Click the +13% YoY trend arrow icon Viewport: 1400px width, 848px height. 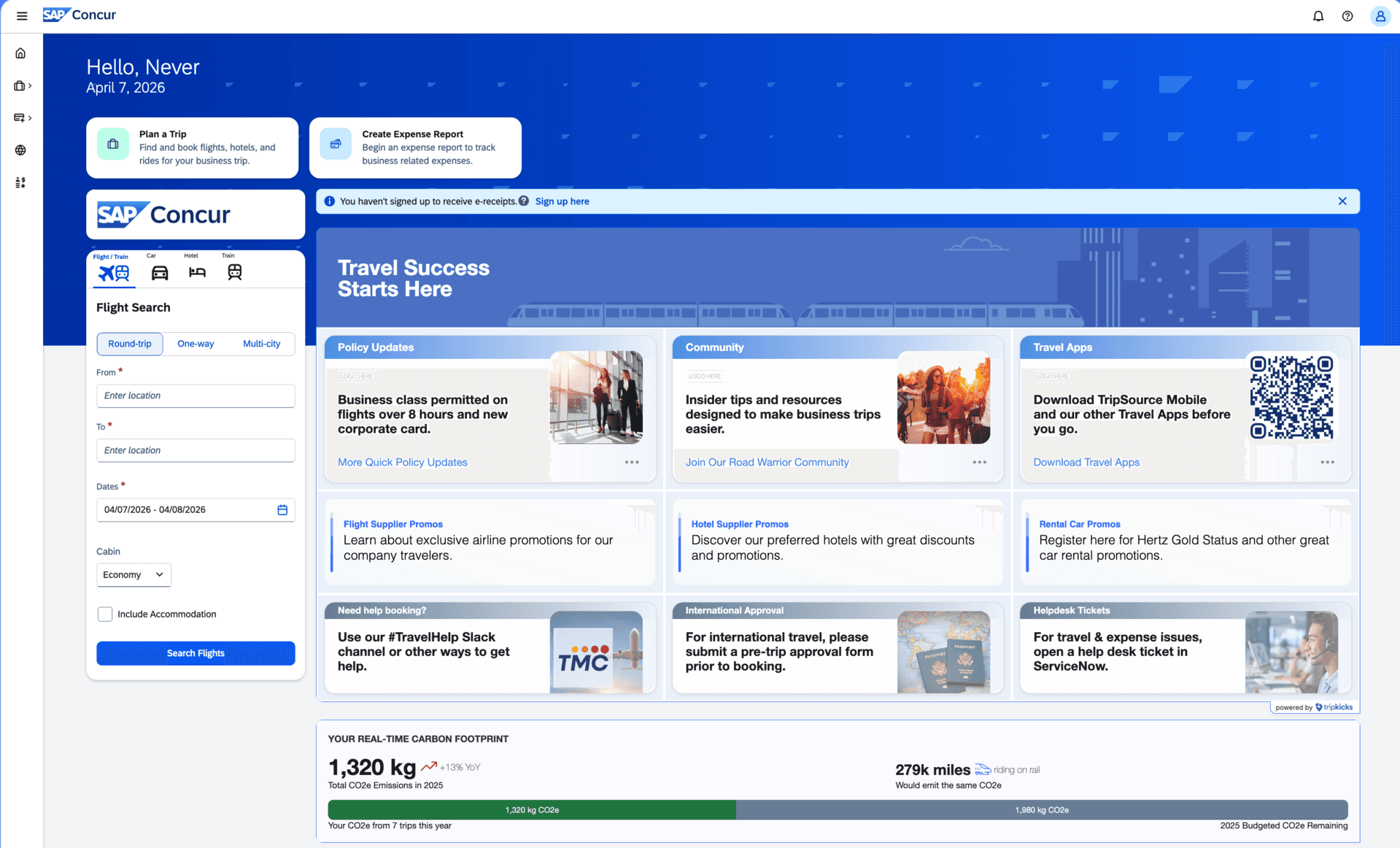point(429,766)
